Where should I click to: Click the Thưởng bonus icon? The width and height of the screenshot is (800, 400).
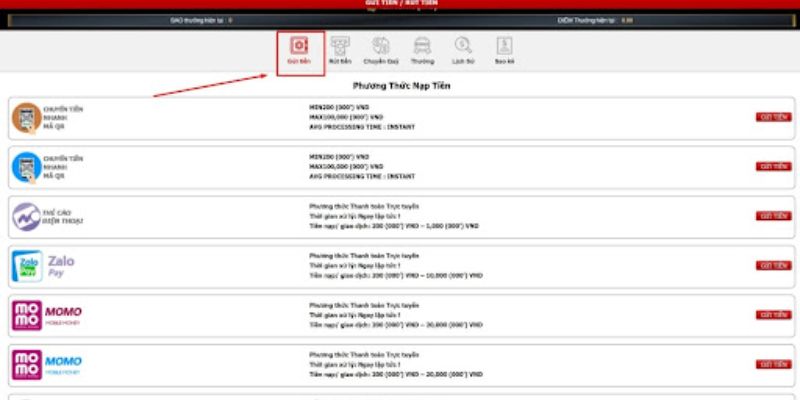click(x=422, y=46)
